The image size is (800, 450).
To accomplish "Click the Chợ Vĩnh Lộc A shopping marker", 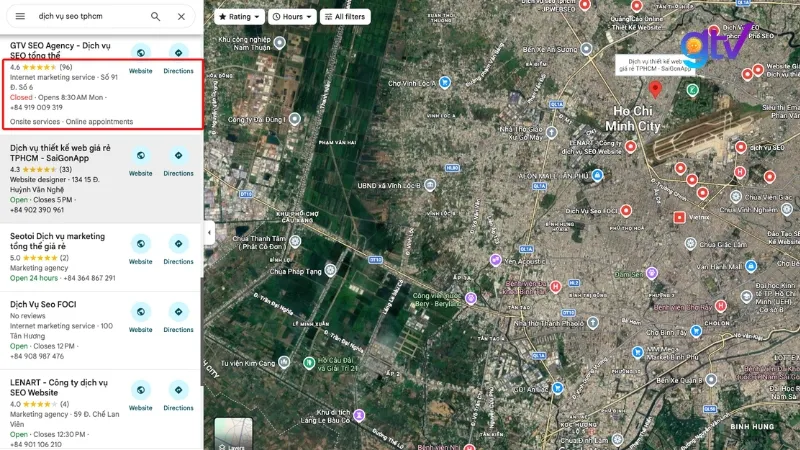I will [445, 82].
